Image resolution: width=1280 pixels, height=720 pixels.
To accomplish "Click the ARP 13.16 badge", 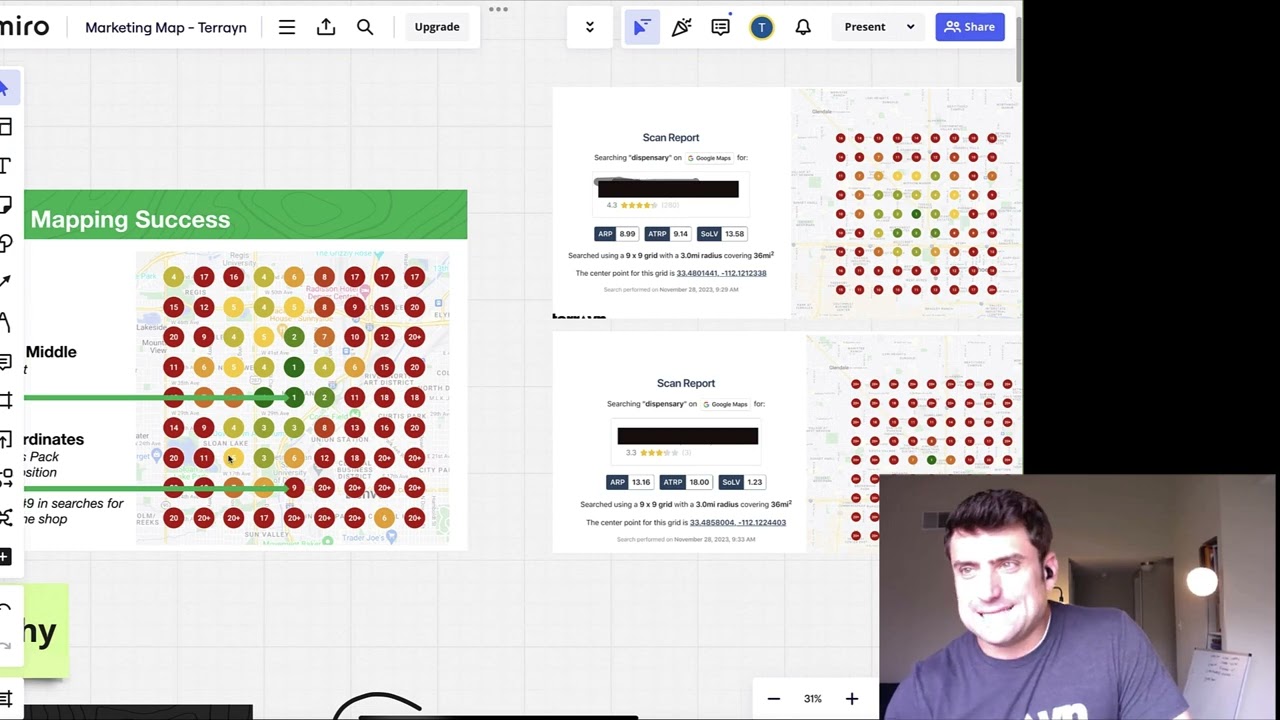I will [630, 482].
